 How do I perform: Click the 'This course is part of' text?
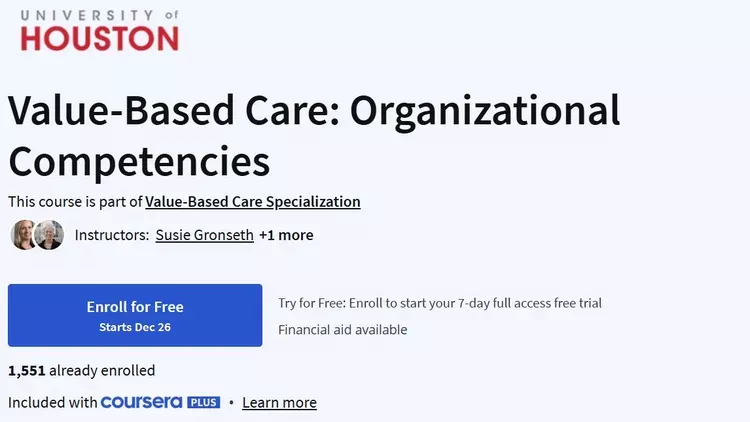point(75,202)
